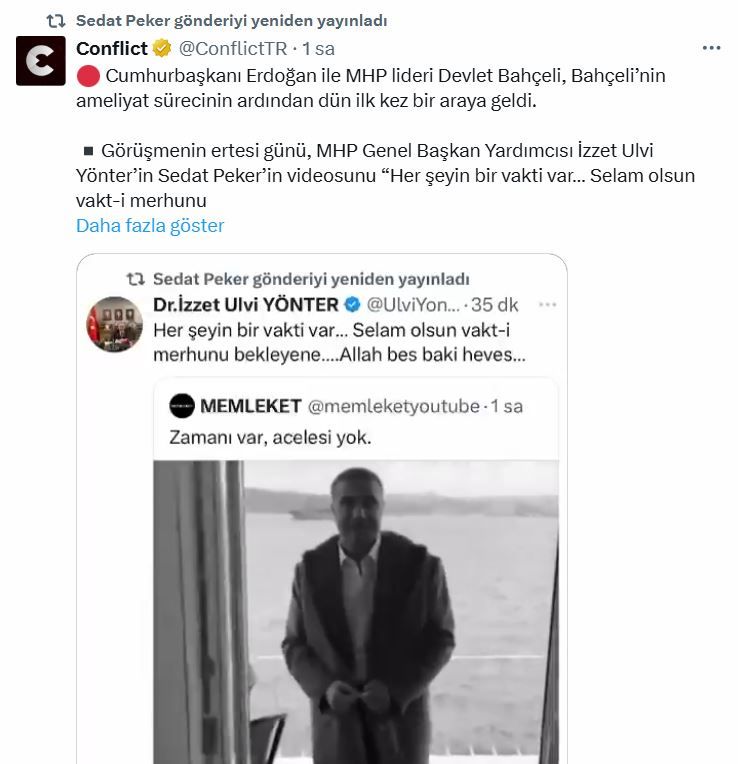Open the tweet's three-dot more options menu
Image resolution: width=738 pixels, height=764 pixels.
711,48
